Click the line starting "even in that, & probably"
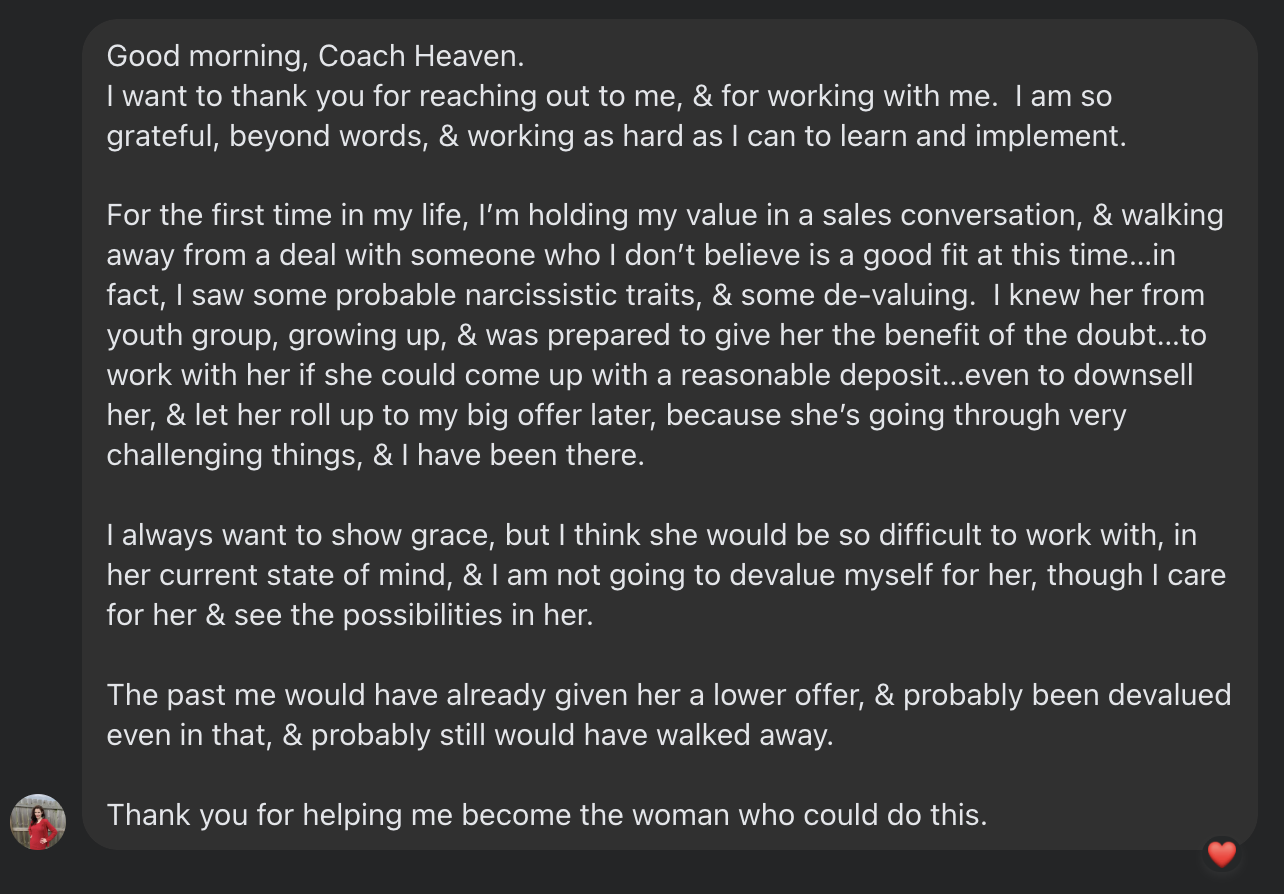The height and width of the screenshot is (894, 1284). (x=469, y=735)
